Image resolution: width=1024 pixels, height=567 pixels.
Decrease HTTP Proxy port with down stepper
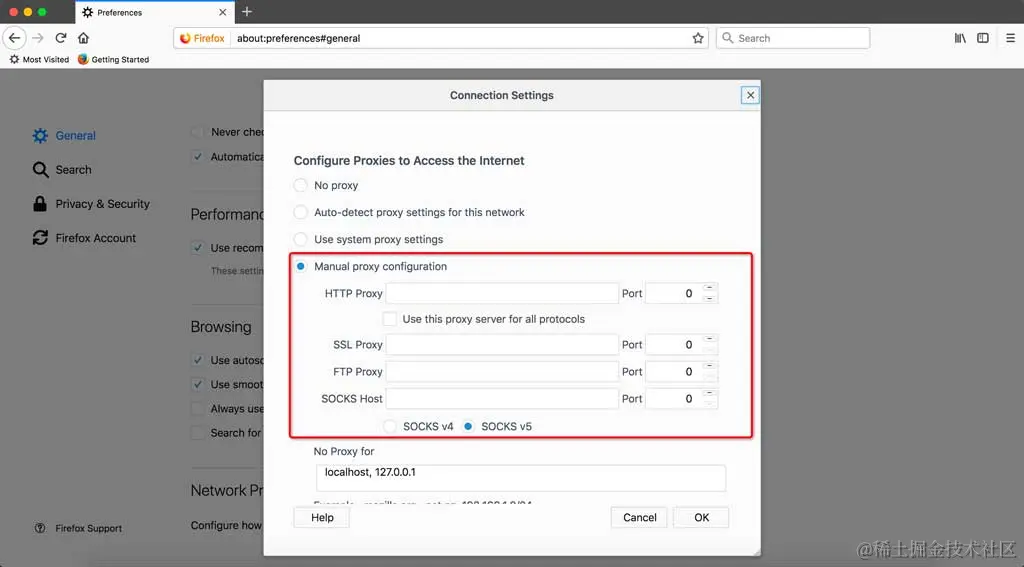(710, 299)
